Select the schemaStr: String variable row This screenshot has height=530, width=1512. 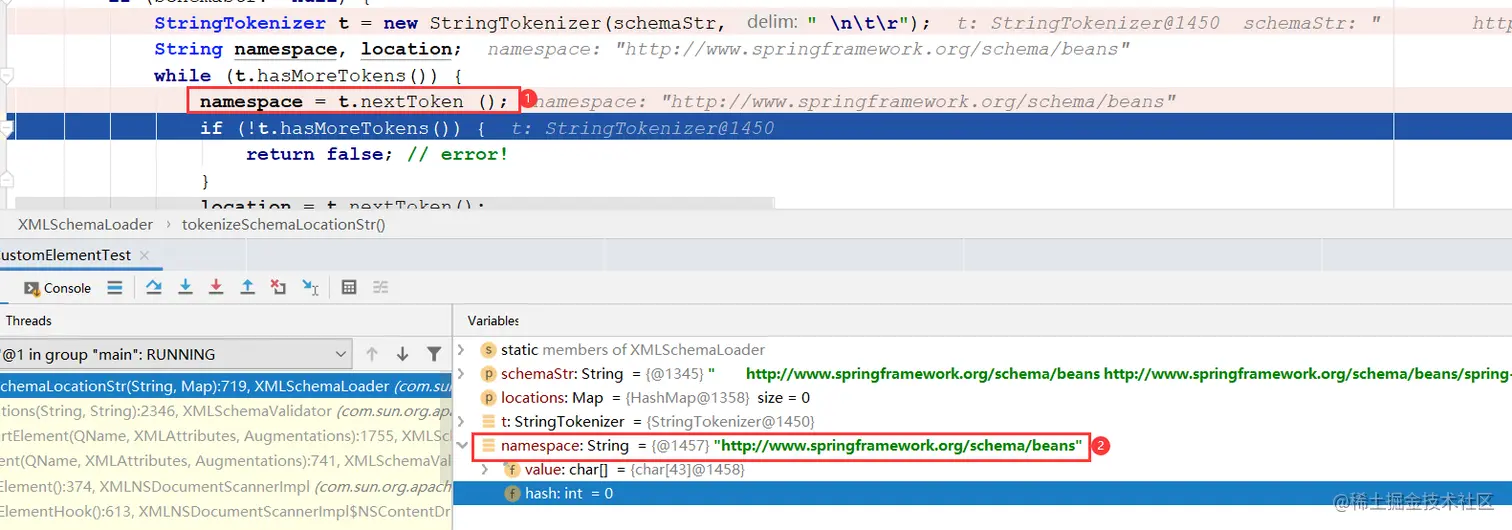982,374
